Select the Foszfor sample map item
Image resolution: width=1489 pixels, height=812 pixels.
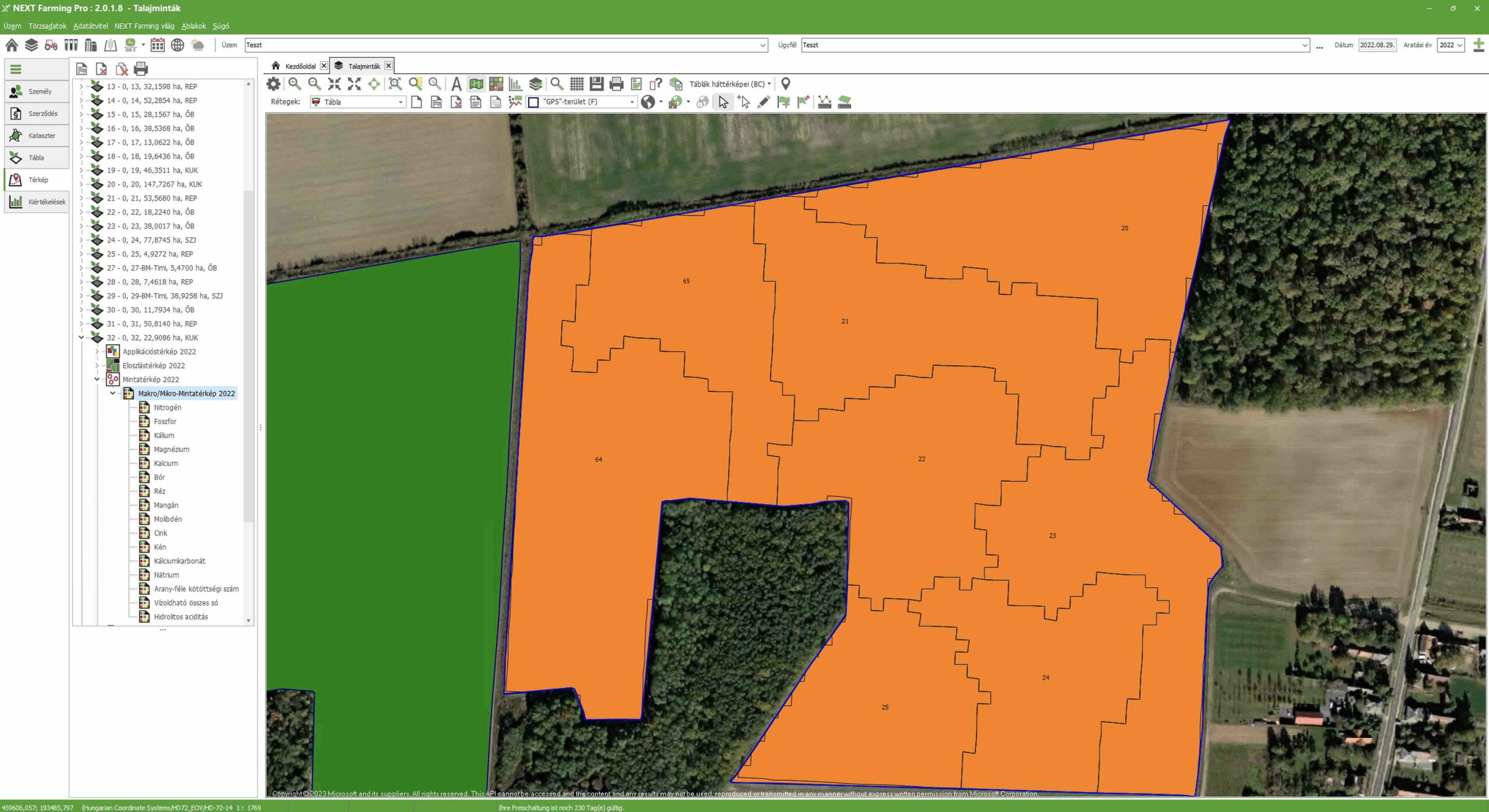coord(165,421)
